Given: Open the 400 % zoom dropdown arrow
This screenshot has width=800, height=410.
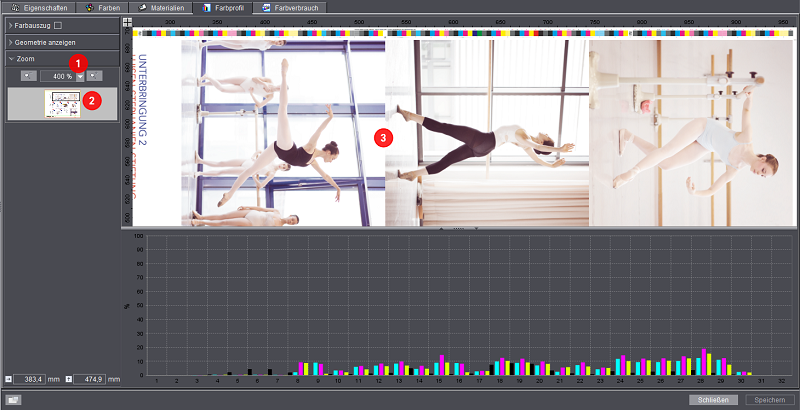Looking at the screenshot, I should 80,77.
